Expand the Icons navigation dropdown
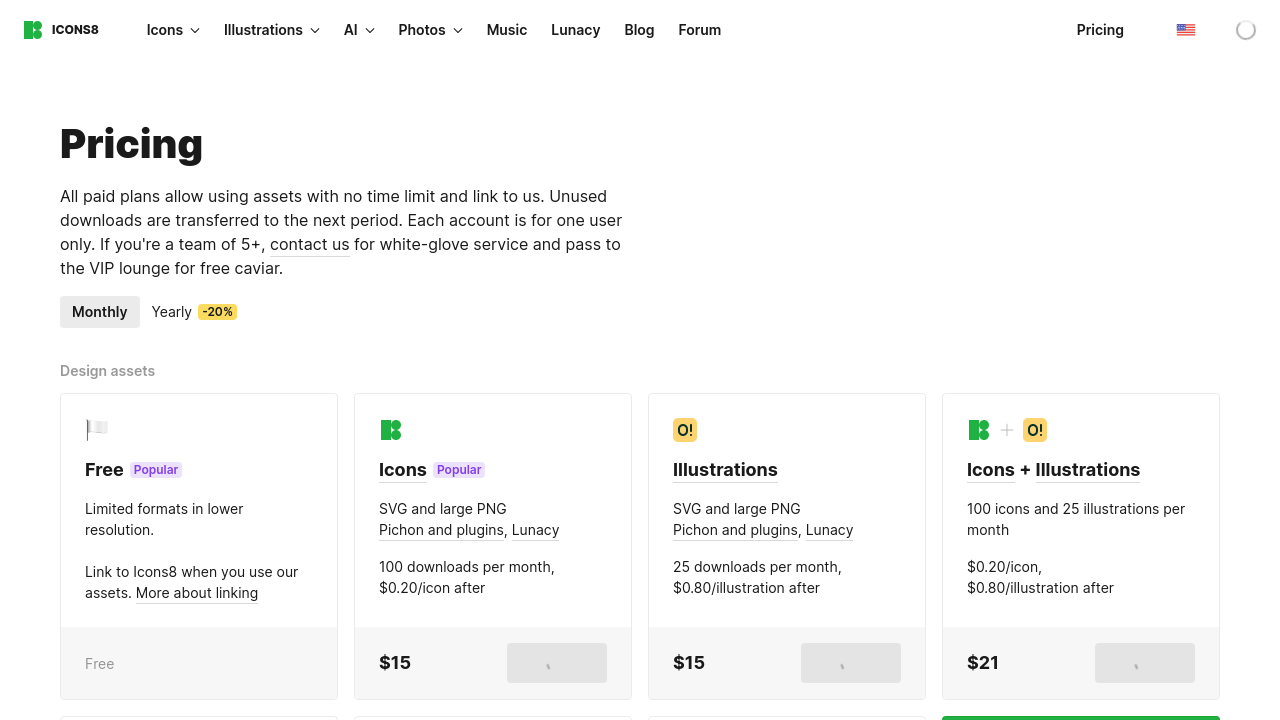 173,30
